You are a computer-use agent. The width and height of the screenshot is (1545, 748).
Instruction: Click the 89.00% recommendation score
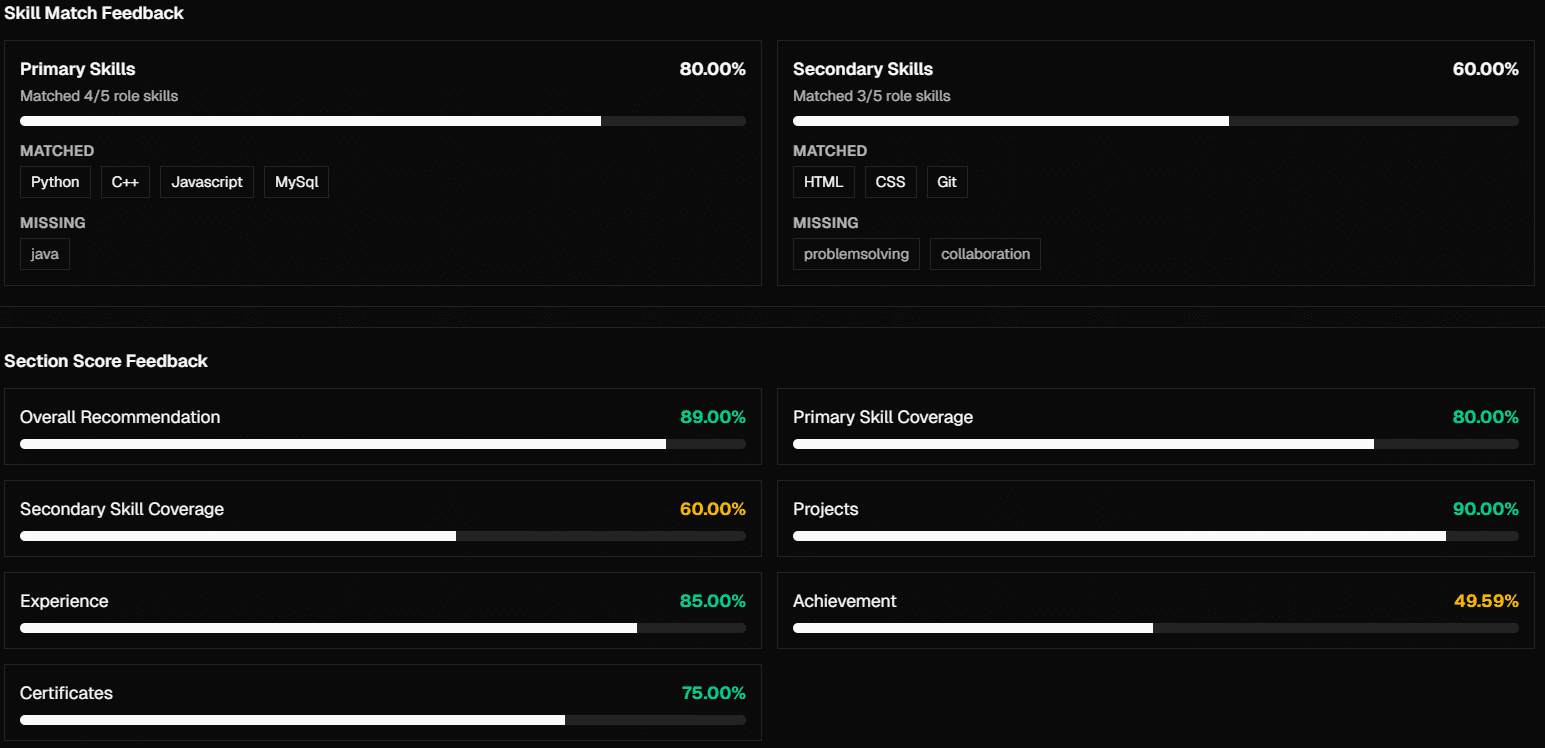pyautogui.click(x=713, y=417)
